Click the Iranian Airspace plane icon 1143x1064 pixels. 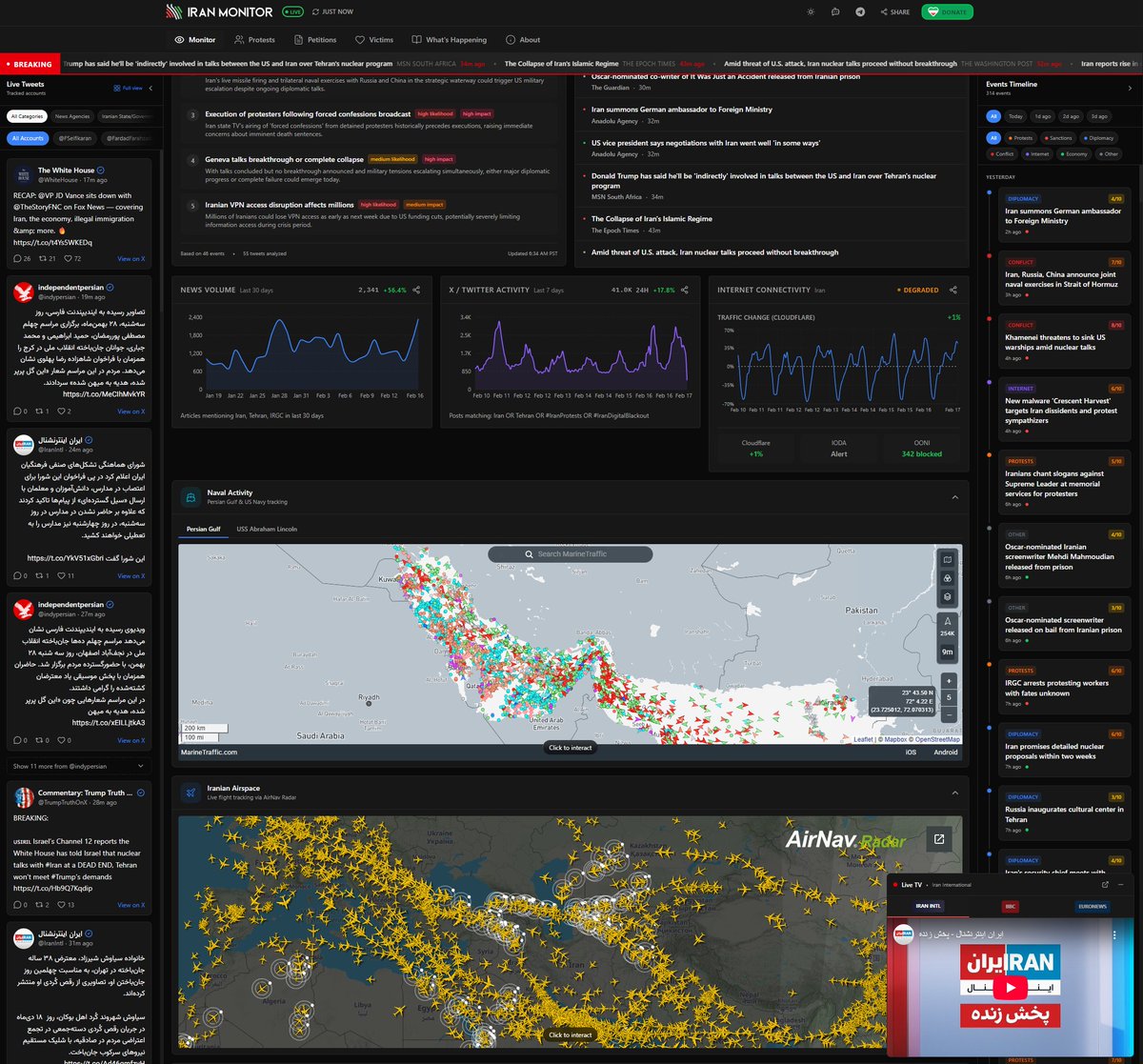pos(190,793)
